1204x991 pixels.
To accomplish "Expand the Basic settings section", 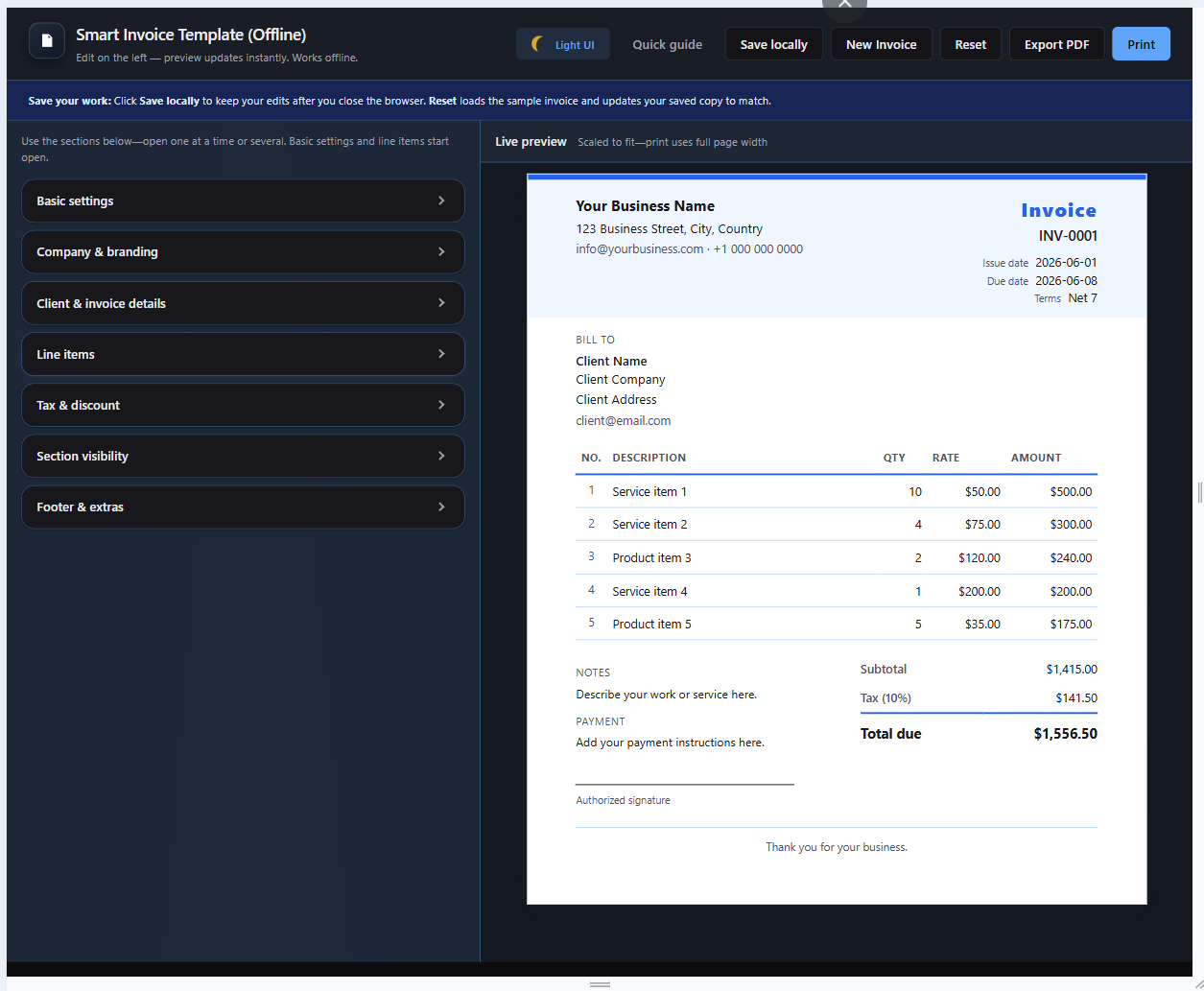I will pos(242,201).
